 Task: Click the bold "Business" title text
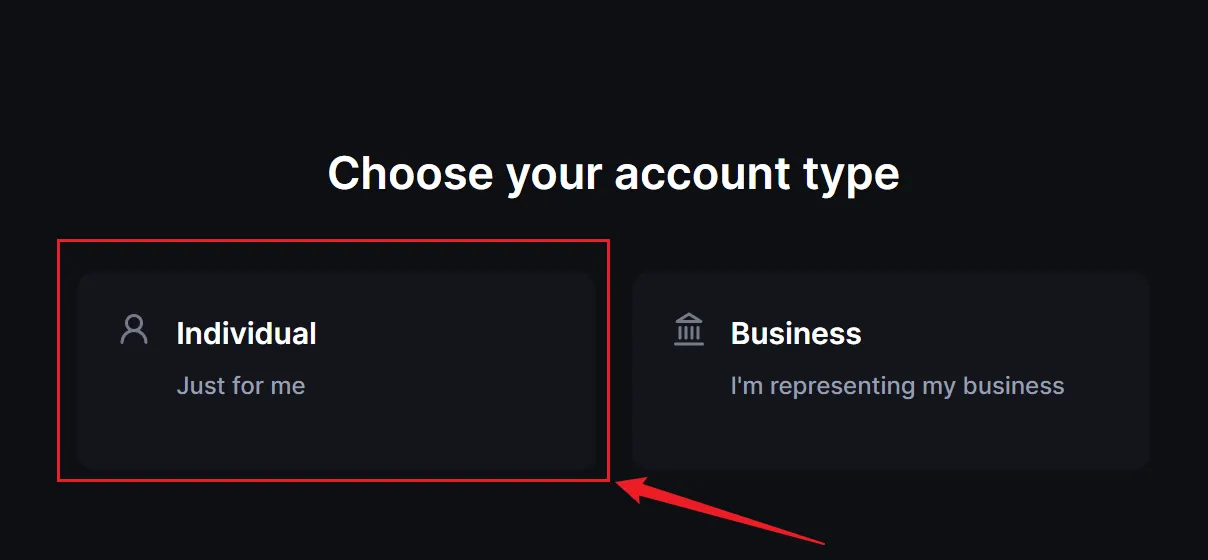pos(796,333)
